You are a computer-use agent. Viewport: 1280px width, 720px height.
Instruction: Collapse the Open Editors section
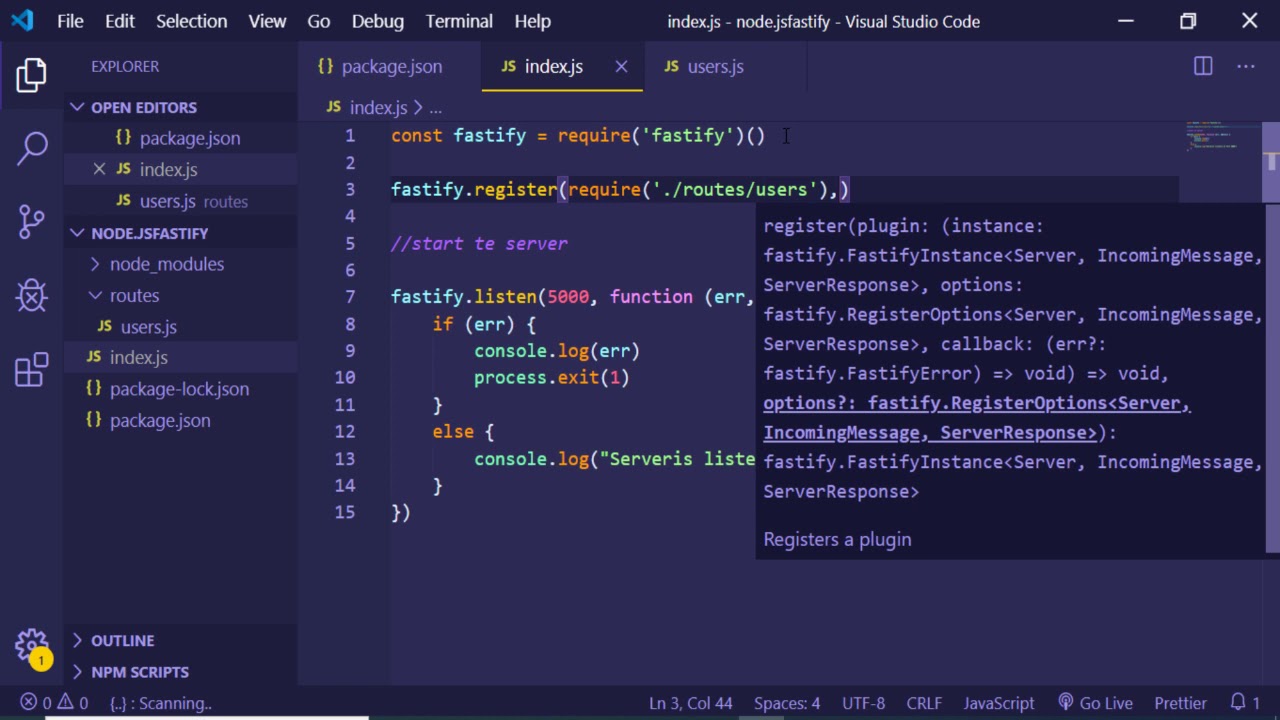pos(77,107)
